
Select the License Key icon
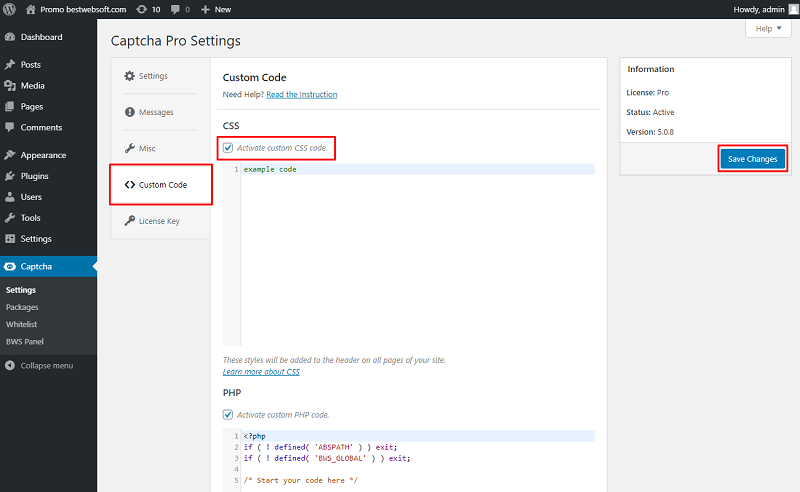click(130, 220)
